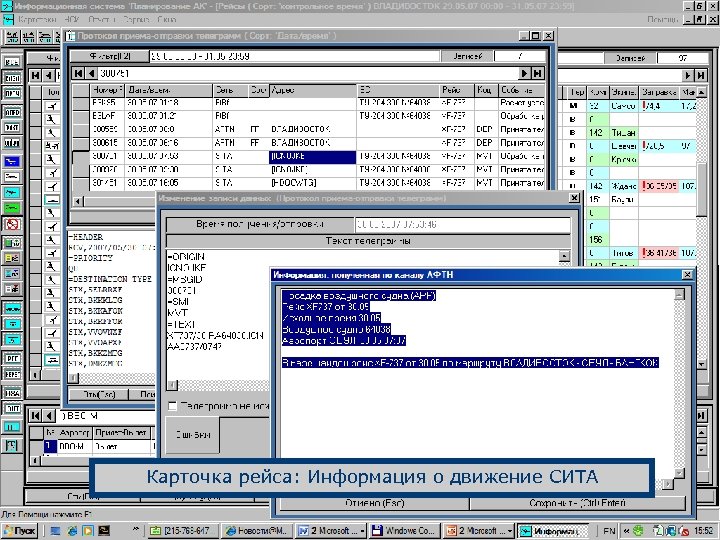Switch to 'Новости@M..' taskbar window
Screen dimensions: 720x540
[x=257, y=531]
